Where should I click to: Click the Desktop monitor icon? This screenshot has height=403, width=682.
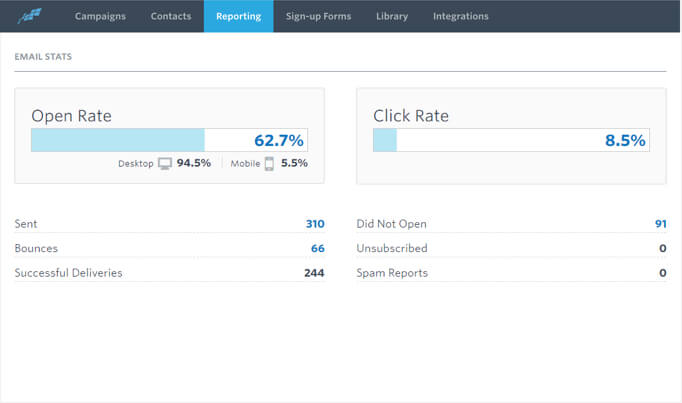[x=165, y=163]
